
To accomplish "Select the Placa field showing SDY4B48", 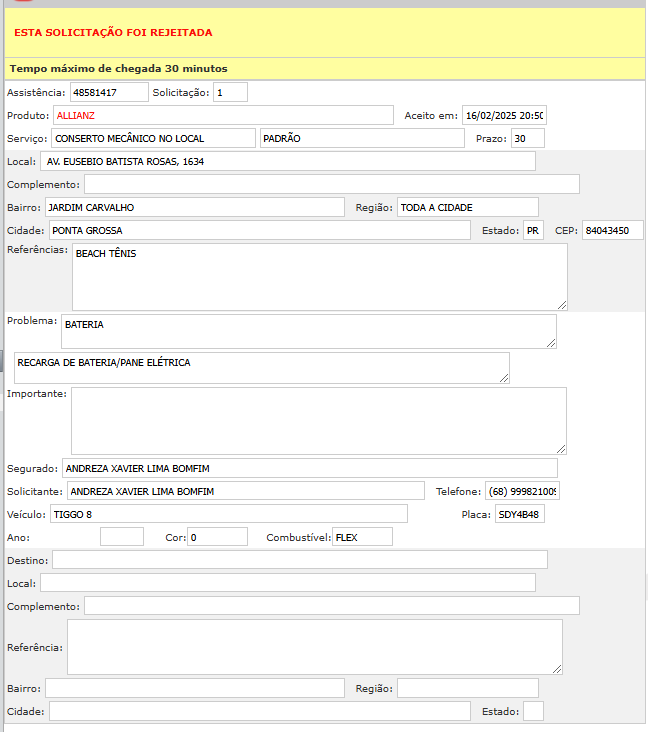I will (x=520, y=514).
